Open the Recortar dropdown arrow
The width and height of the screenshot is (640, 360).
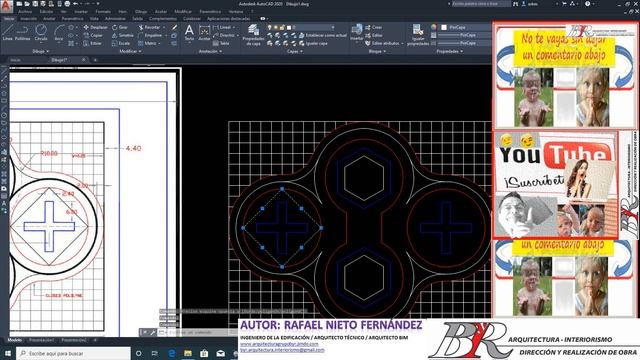(164, 27)
